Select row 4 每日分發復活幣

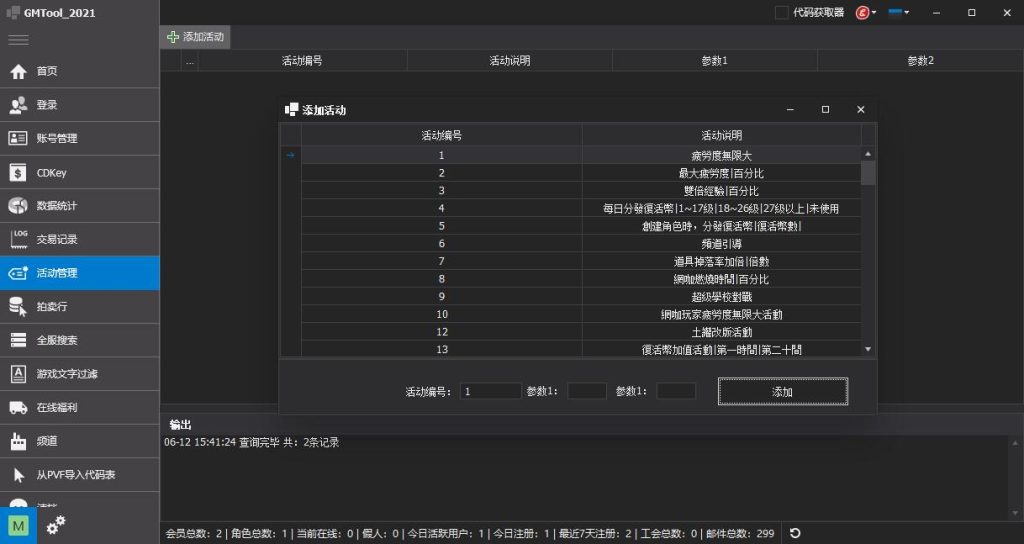click(581, 208)
